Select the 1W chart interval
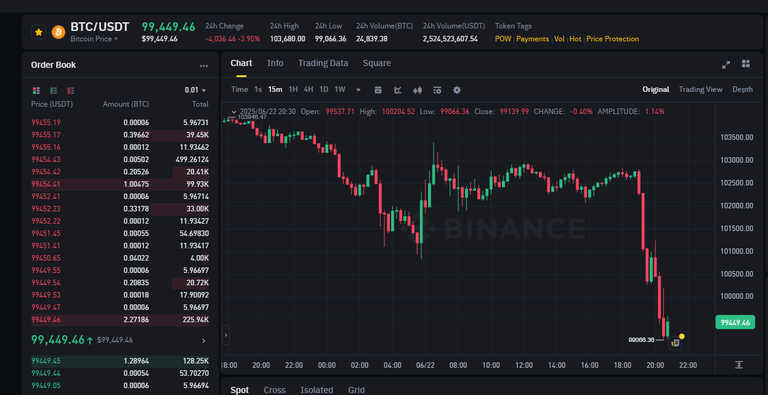The width and height of the screenshot is (768, 395). point(340,90)
